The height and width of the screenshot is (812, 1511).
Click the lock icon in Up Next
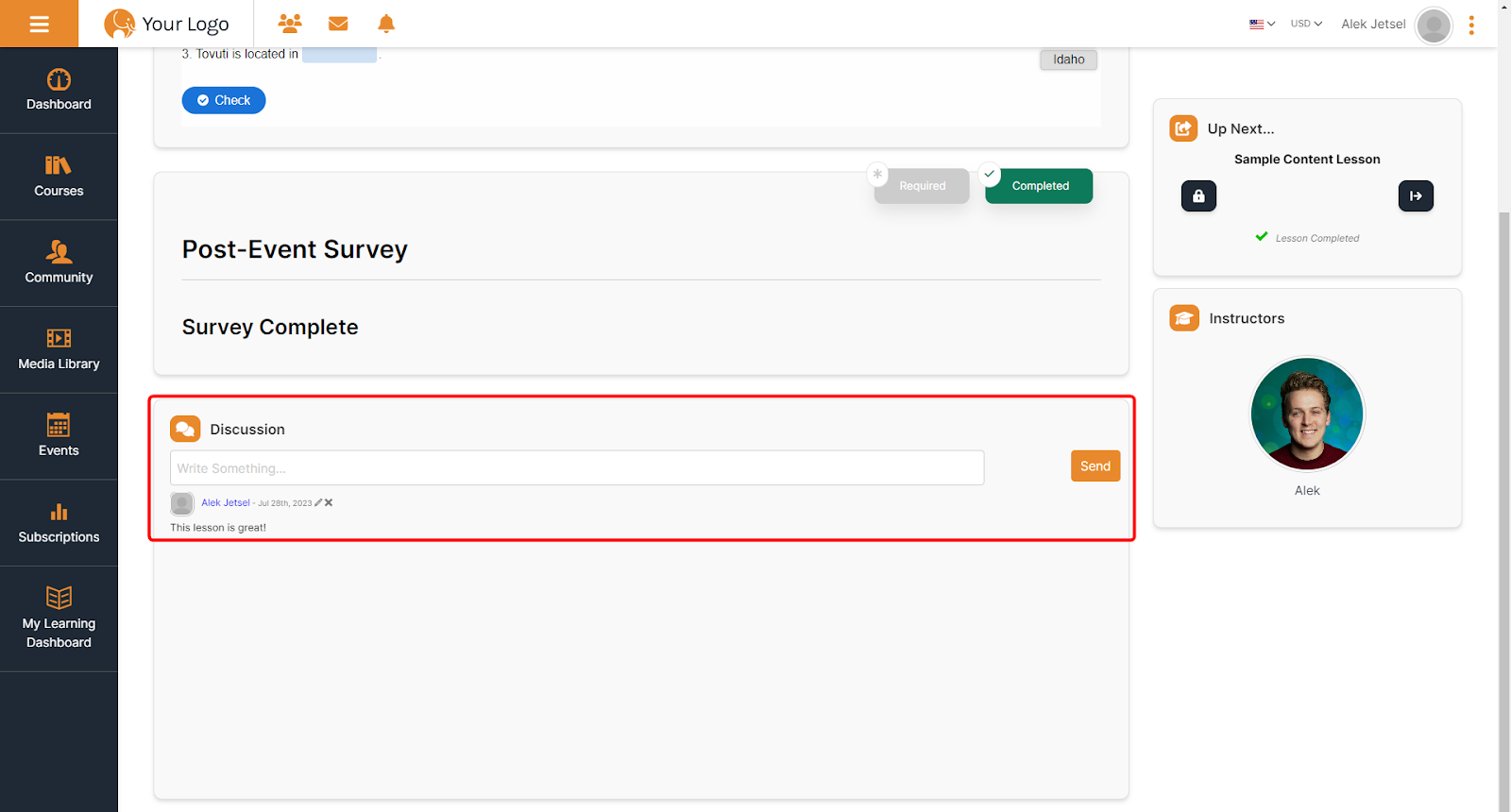click(1198, 196)
